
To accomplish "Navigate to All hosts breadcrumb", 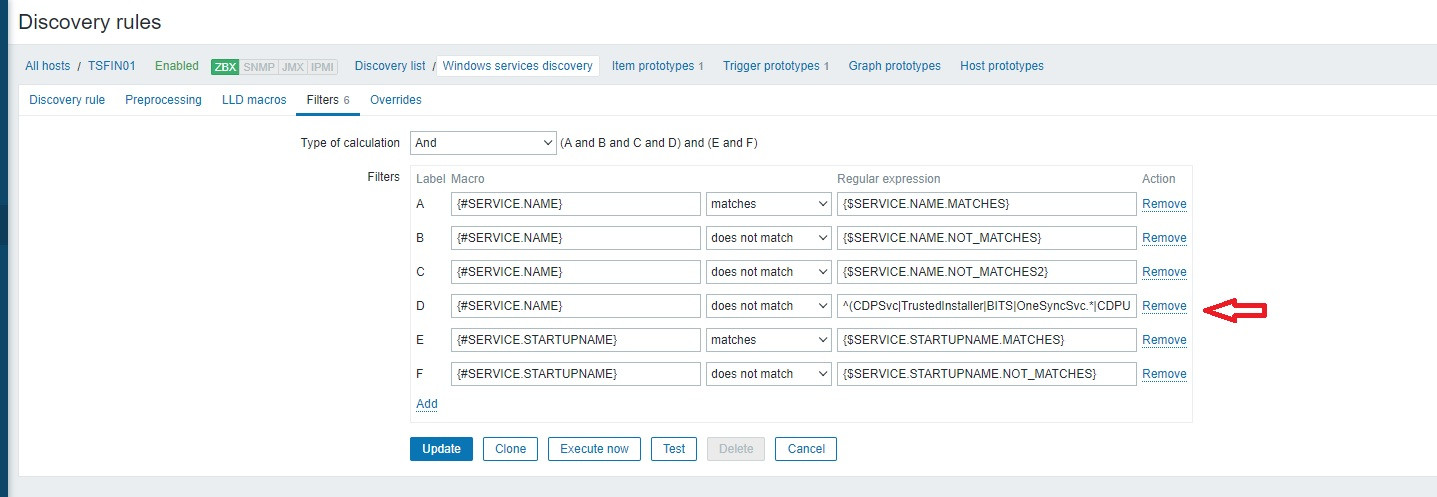I will coord(48,66).
